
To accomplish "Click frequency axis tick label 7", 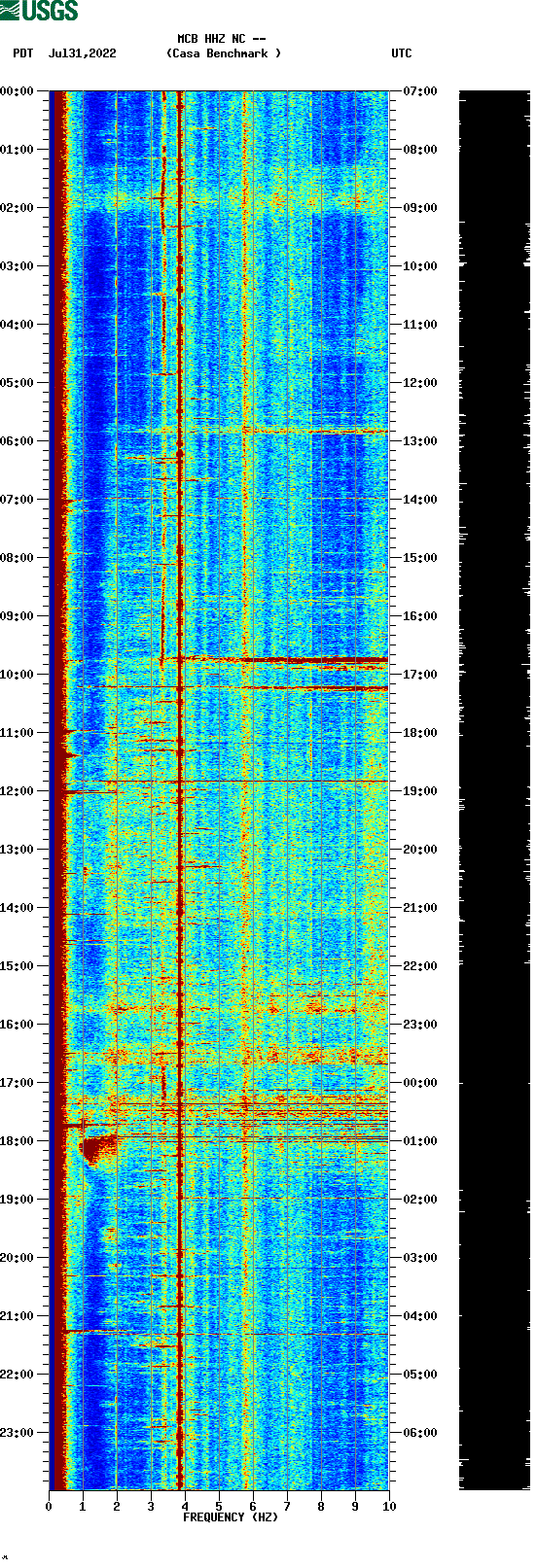I will click(287, 1507).
